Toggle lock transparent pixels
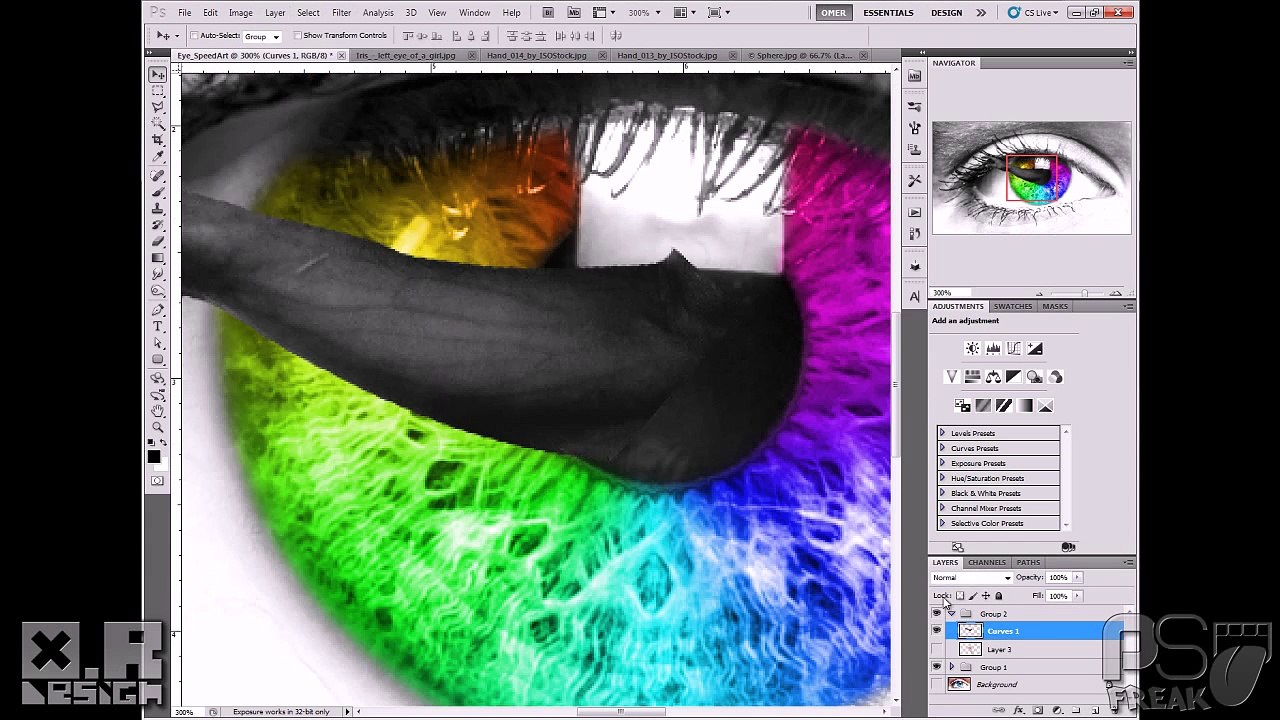 click(x=960, y=596)
